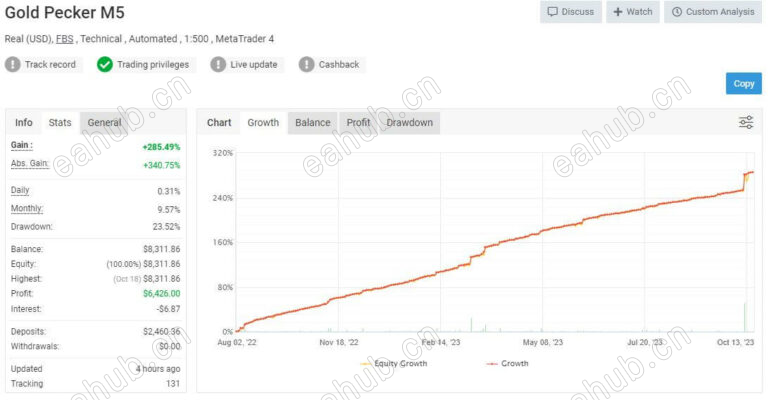Click the 0.31% daily value
Viewport: 769px width, 400px height.
169,191
